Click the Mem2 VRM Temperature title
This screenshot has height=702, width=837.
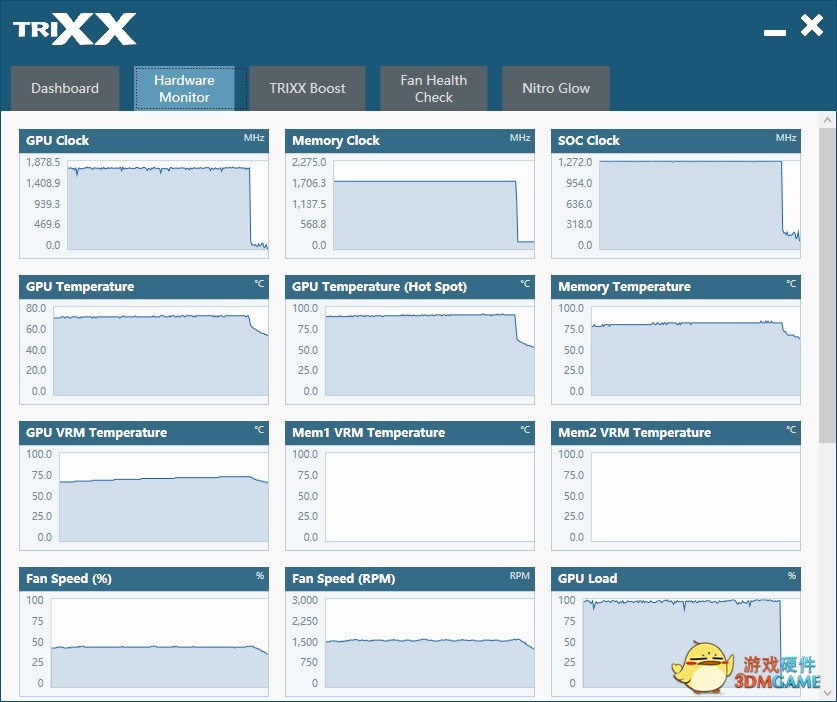634,432
